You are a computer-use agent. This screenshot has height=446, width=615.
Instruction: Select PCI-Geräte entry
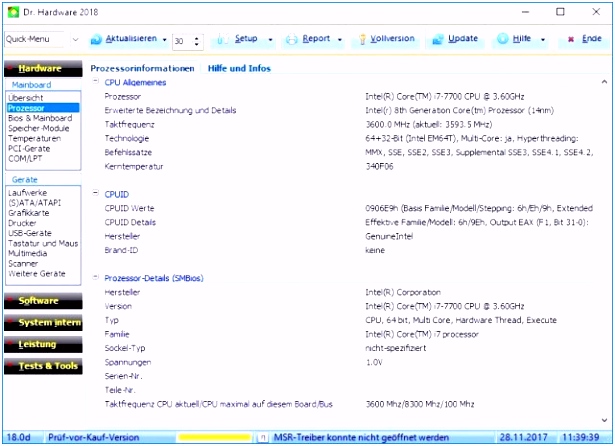pyautogui.click(x=29, y=149)
